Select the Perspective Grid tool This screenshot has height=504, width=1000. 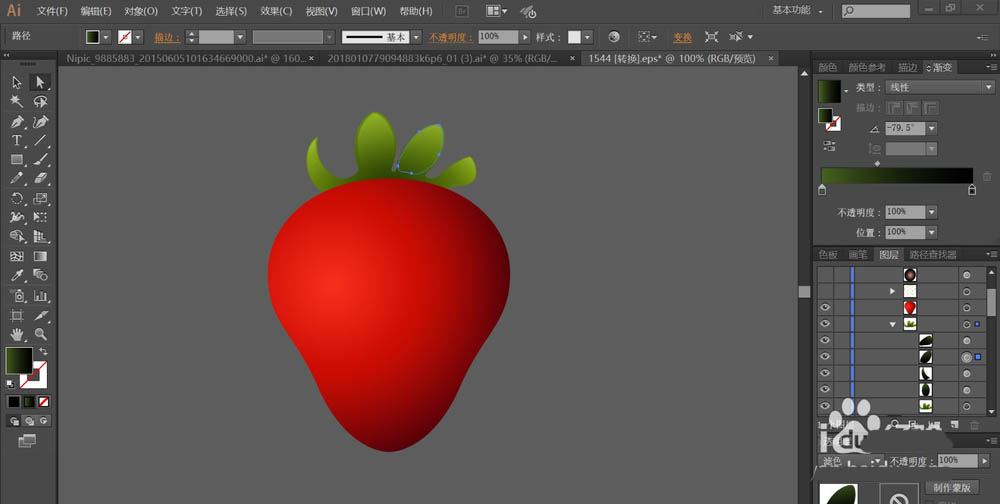(x=40, y=237)
